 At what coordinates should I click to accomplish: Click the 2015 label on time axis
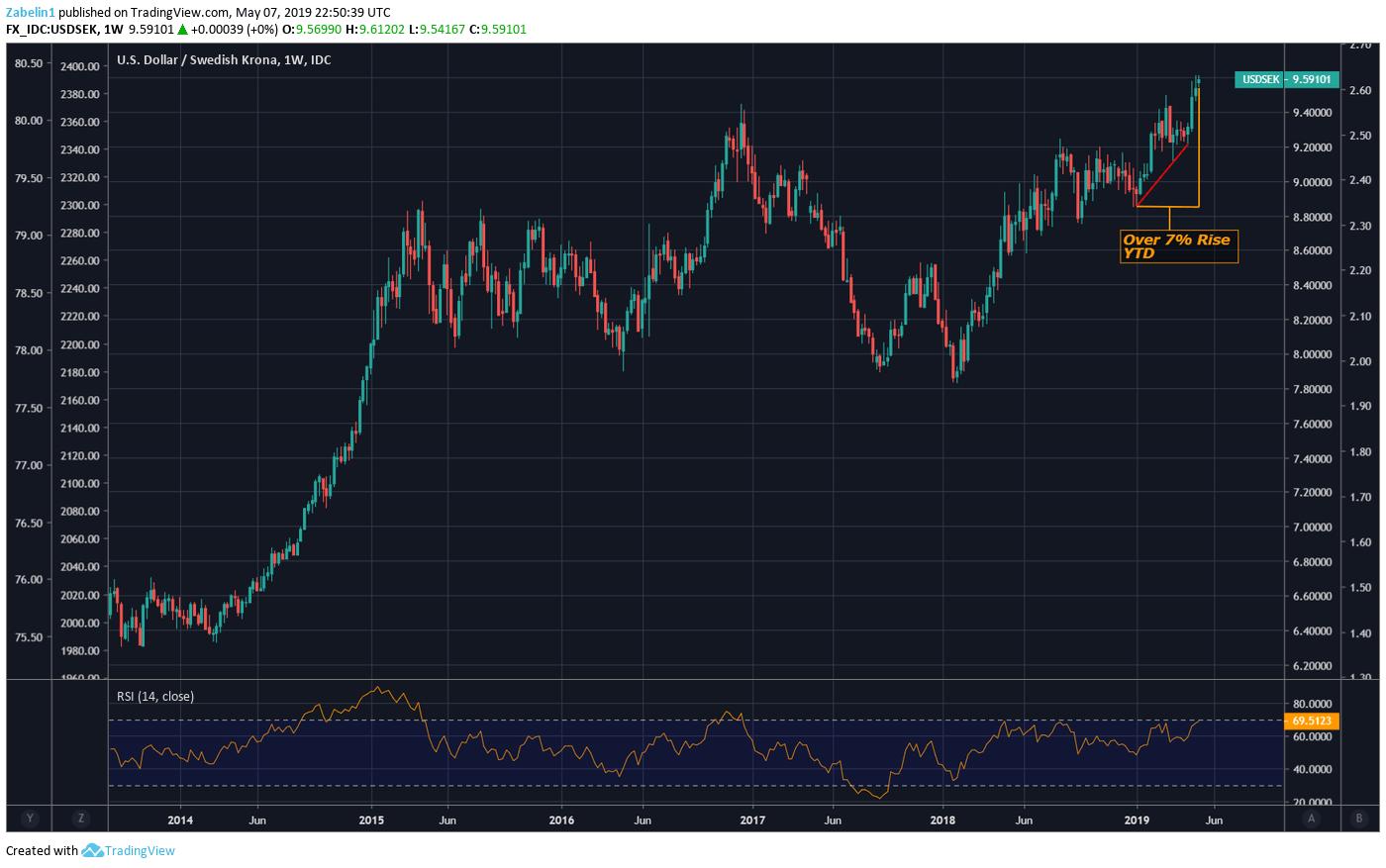(x=371, y=820)
